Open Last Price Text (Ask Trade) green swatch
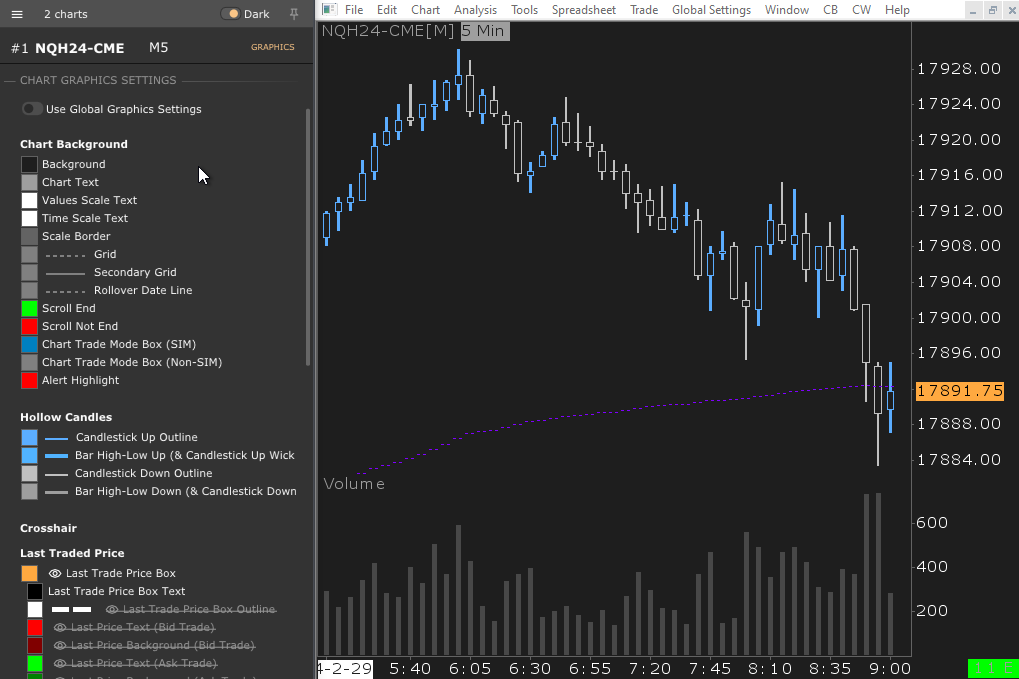The width and height of the screenshot is (1019, 679). tap(34, 663)
